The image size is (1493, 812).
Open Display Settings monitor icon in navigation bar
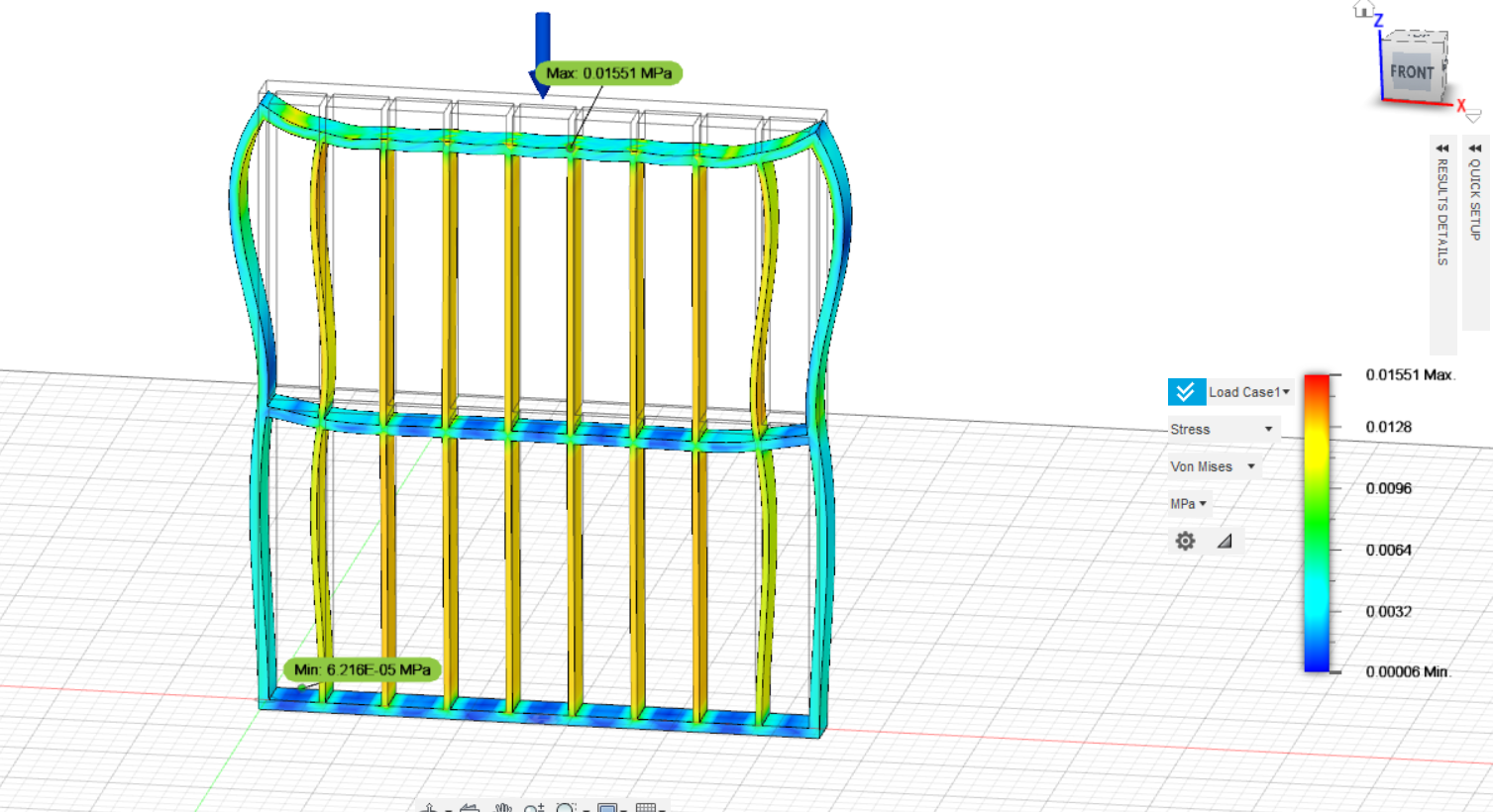click(x=607, y=808)
